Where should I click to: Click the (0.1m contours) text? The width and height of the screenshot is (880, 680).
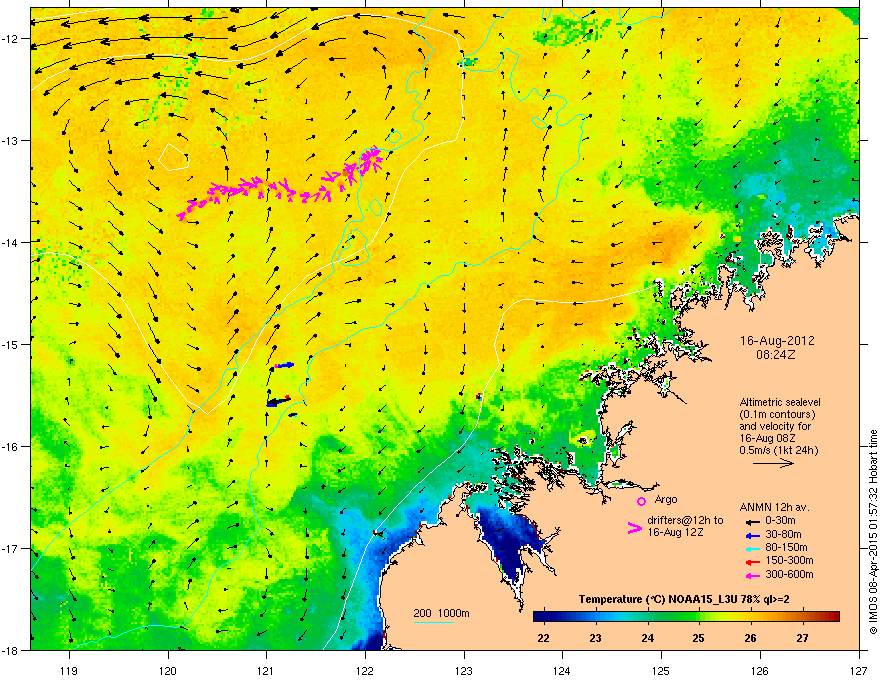click(777, 414)
